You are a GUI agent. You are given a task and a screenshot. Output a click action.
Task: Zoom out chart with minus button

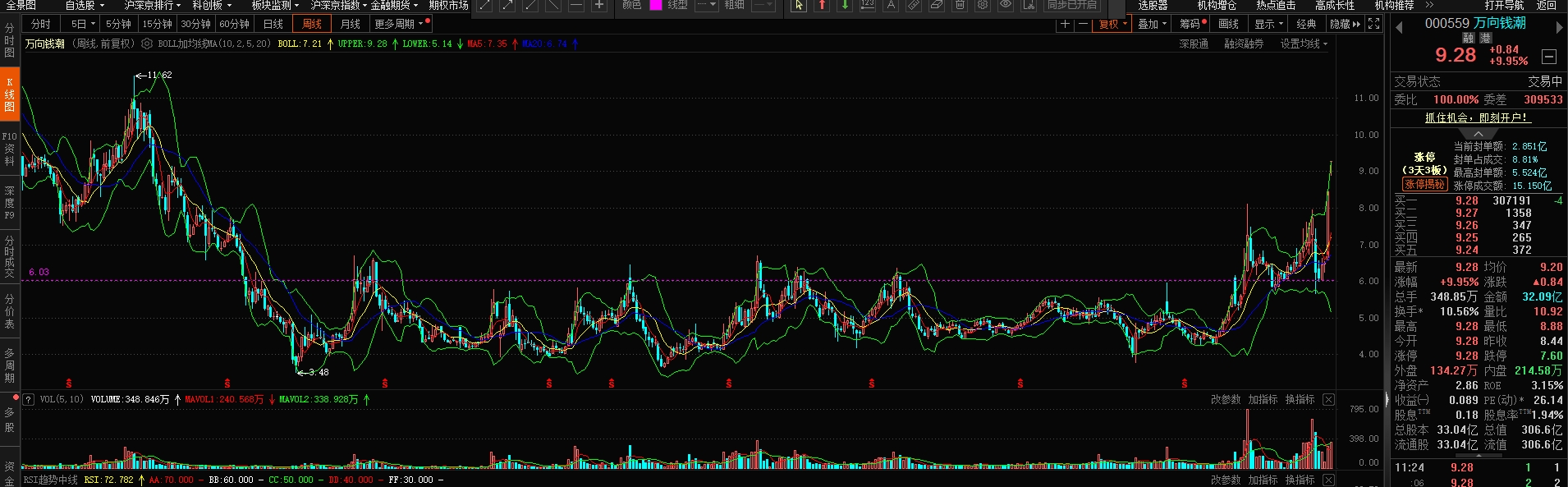tap(1083, 24)
